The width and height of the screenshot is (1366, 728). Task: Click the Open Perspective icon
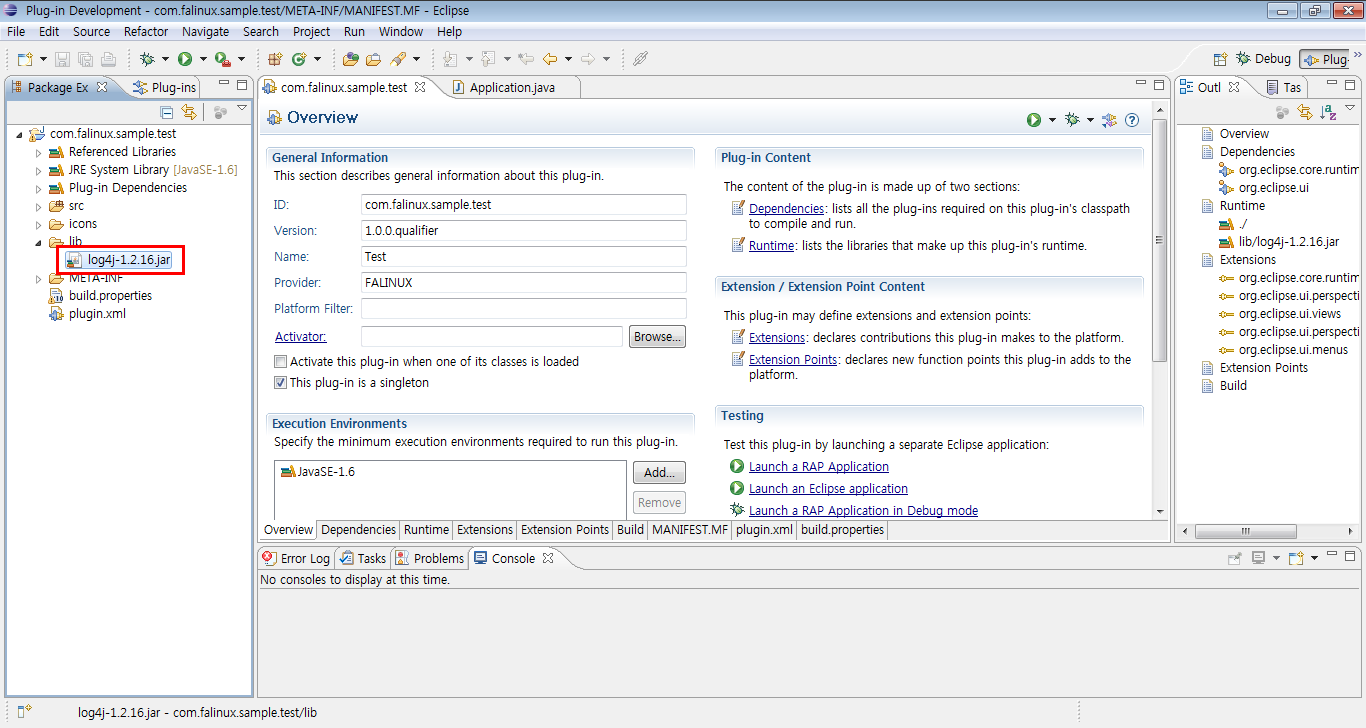1220,59
